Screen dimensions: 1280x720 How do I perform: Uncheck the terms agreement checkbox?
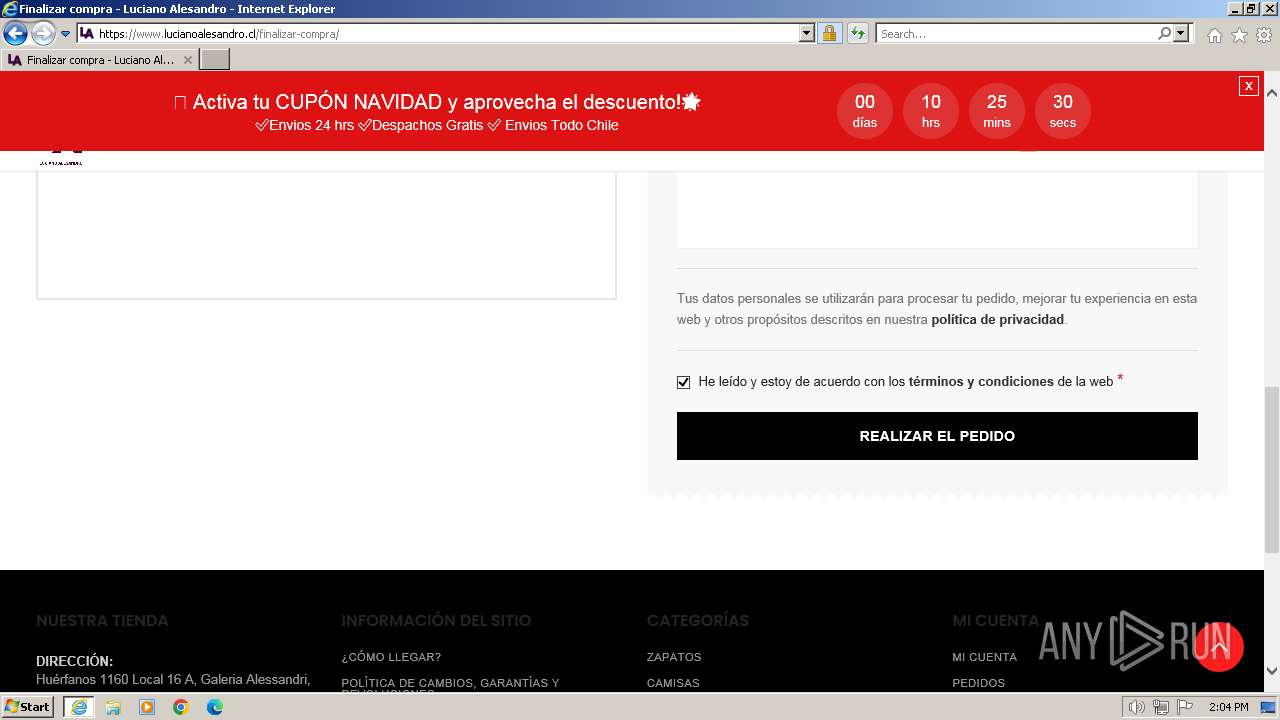coord(684,382)
